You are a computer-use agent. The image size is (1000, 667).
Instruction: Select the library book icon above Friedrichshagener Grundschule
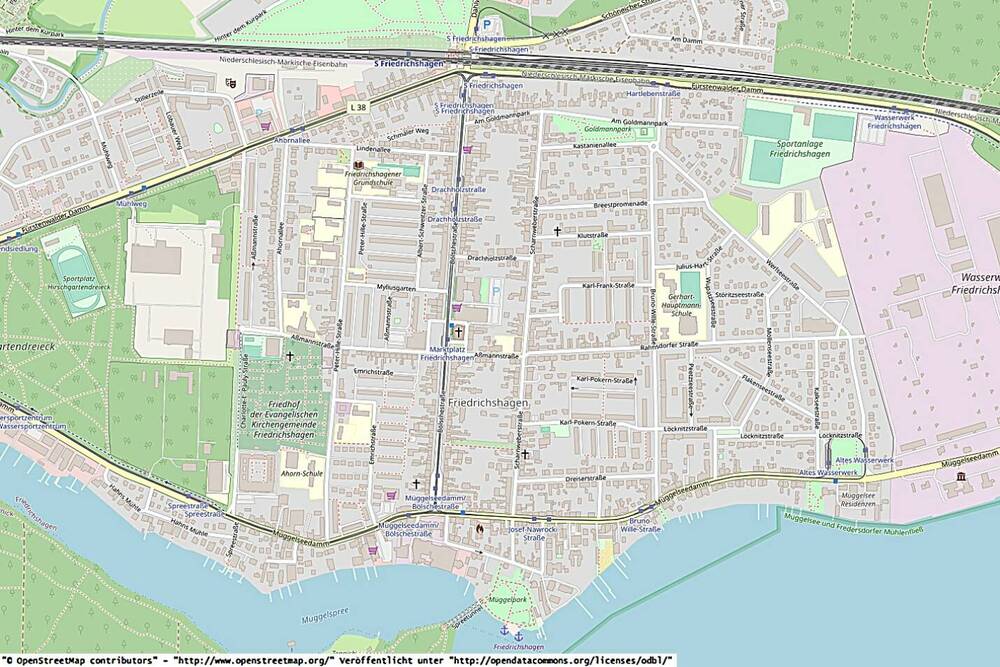[x=358, y=164]
